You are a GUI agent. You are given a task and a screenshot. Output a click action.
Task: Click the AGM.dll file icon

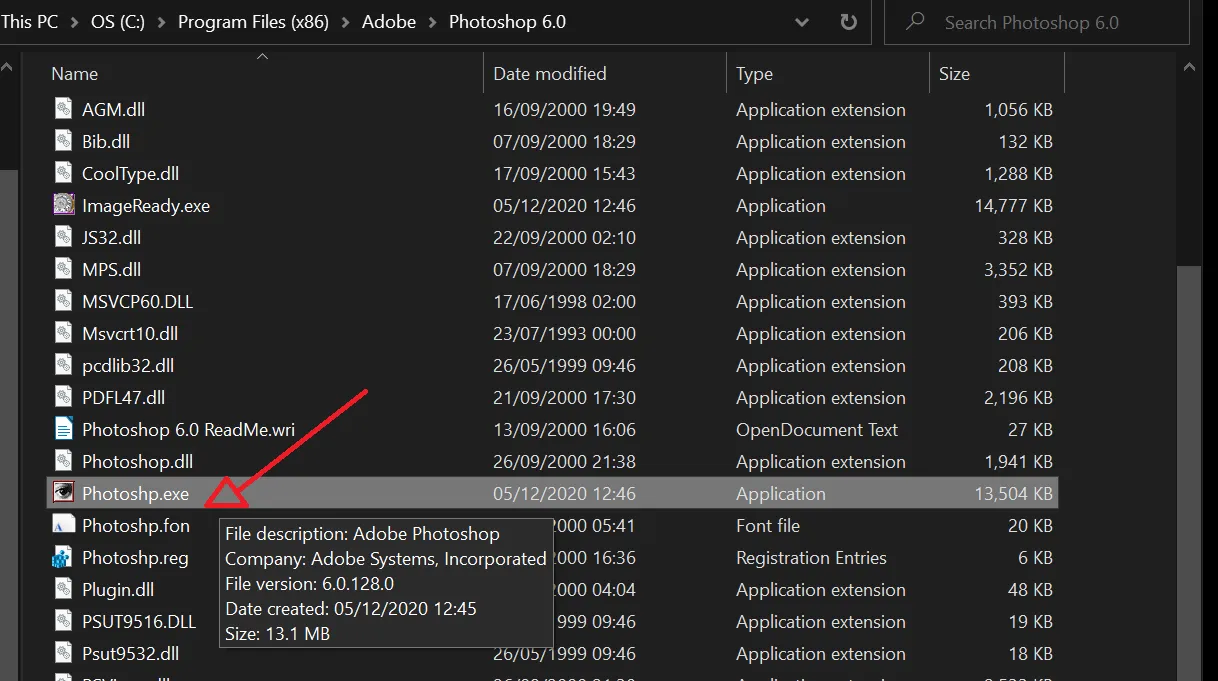pyautogui.click(x=62, y=109)
